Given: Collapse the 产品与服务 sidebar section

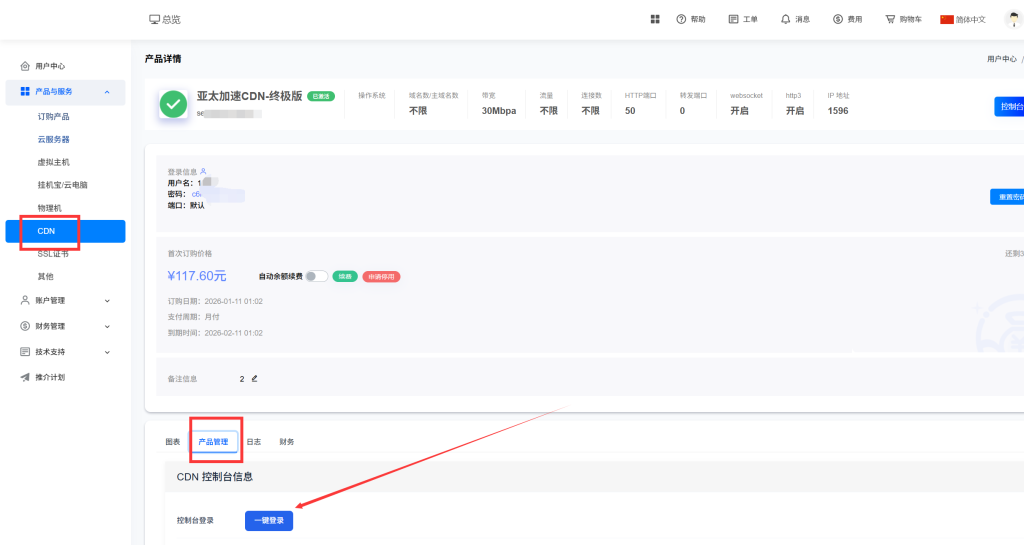Looking at the screenshot, I should 65,91.
